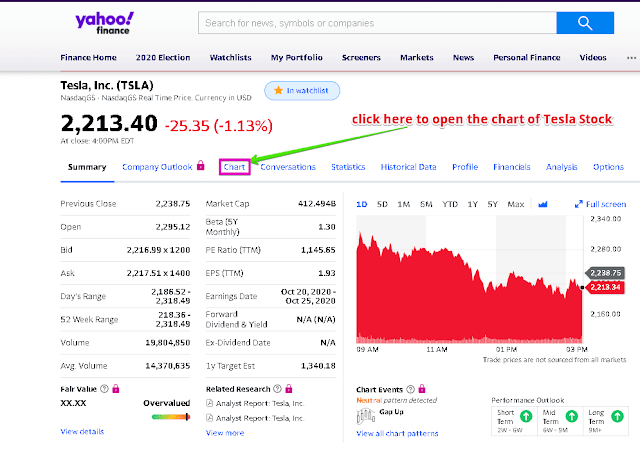
Task: Click the Fair Value help question icon
Action: click(104, 389)
